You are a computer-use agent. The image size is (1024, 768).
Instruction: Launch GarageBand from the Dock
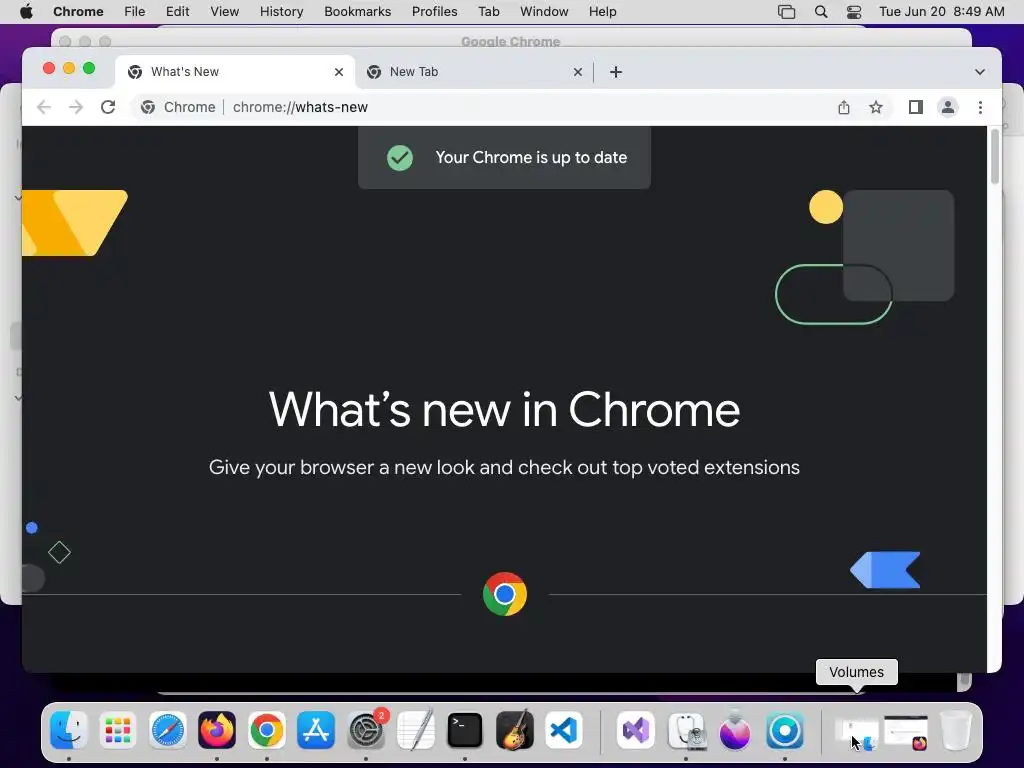point(515,730)
